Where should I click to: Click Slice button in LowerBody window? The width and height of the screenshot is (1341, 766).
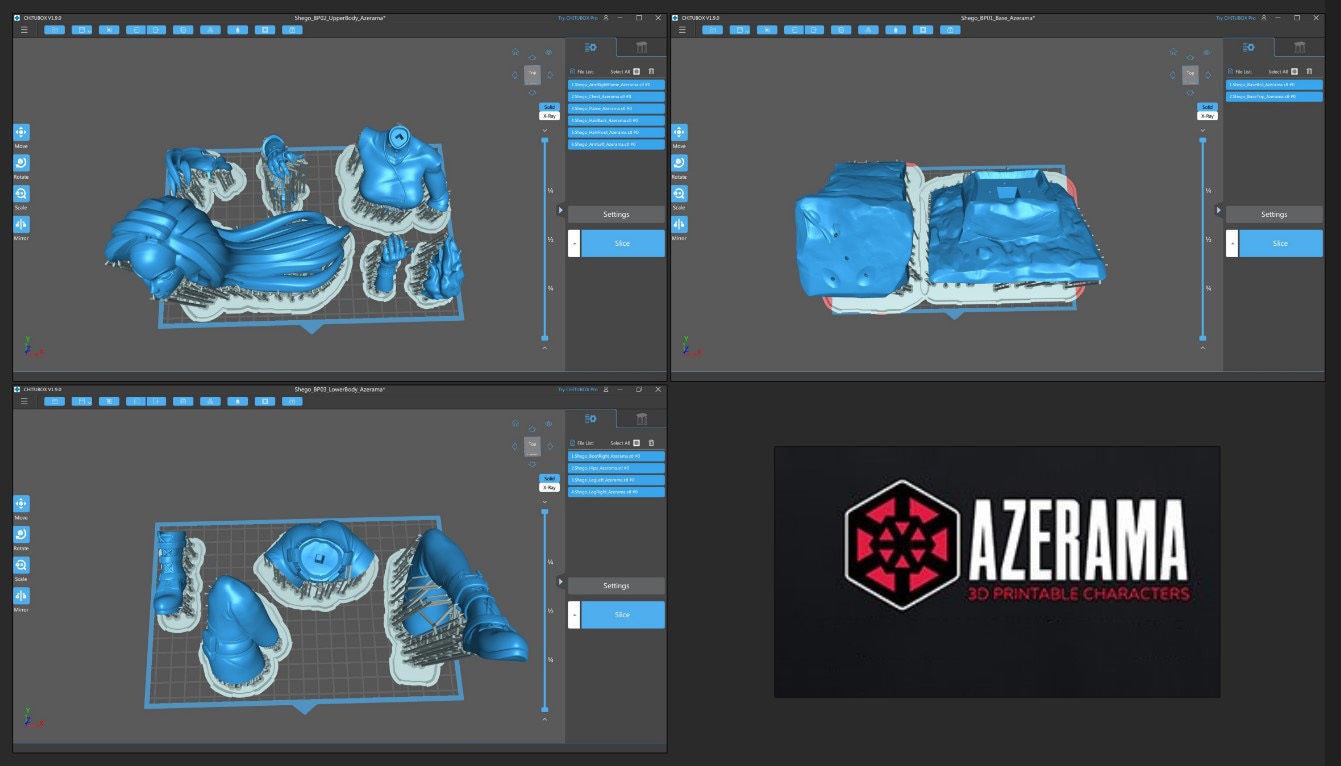click(623, 614)
